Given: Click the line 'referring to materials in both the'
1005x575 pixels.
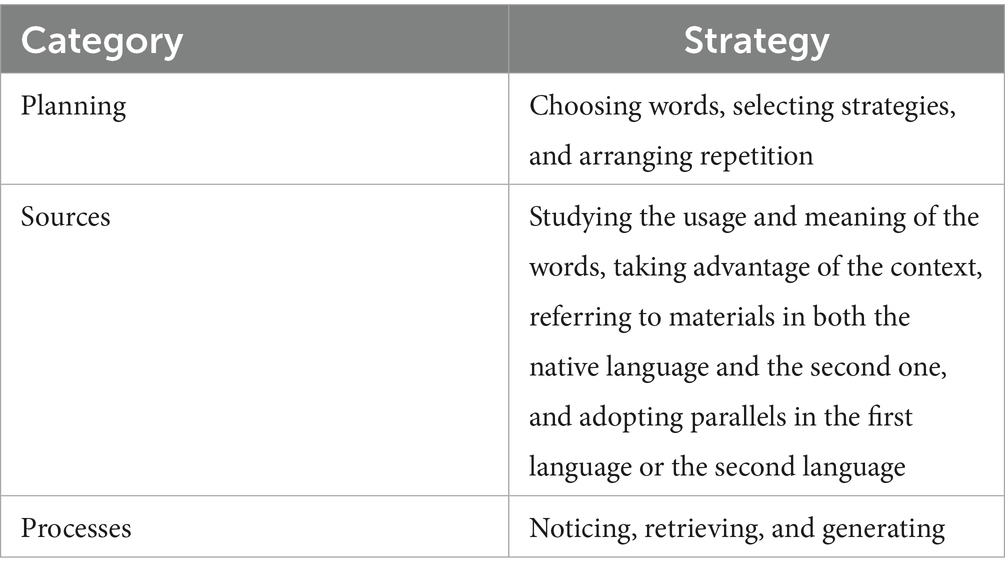Looking at the screenshot, I should pyautogui.click(x=720, y=314).
